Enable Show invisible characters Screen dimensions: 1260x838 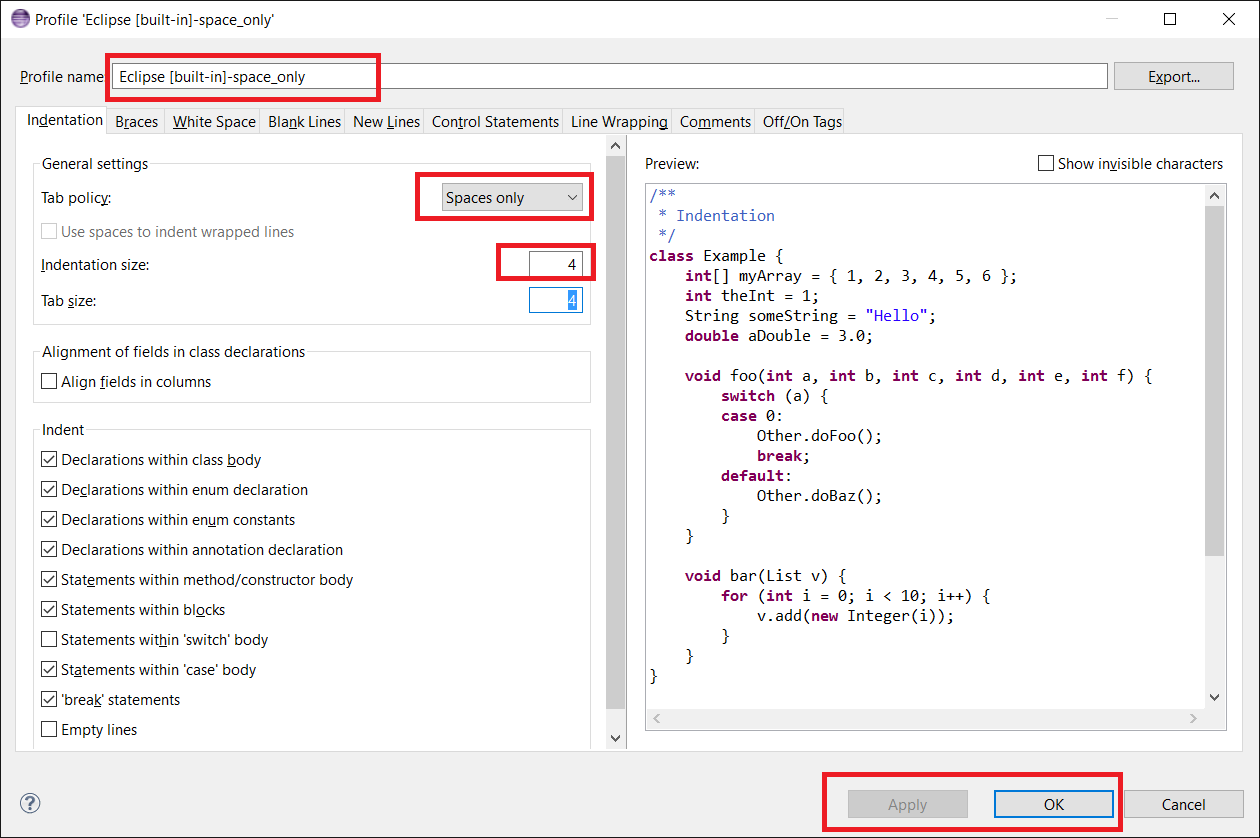[x=1046, y=163]
